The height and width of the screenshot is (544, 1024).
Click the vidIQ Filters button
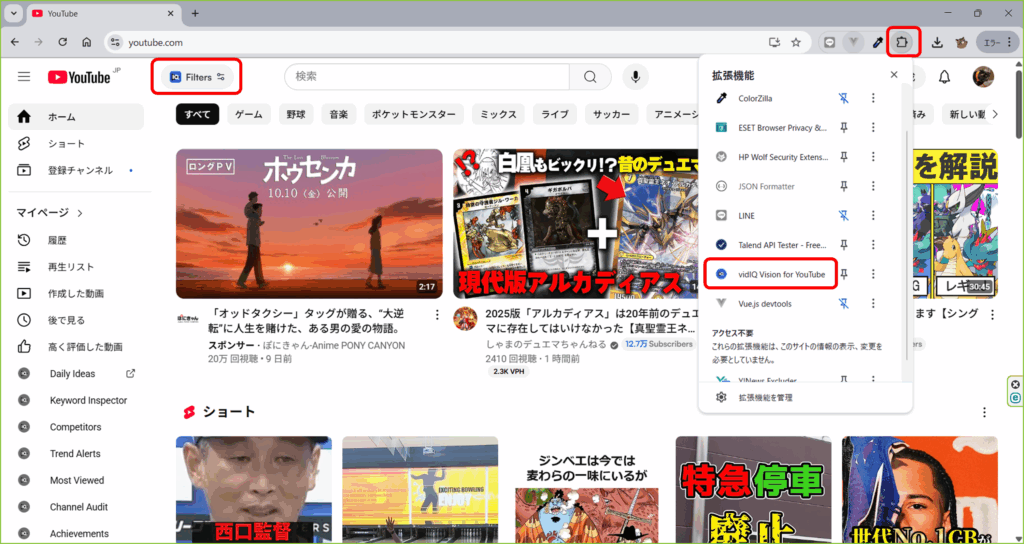[197, 77]
